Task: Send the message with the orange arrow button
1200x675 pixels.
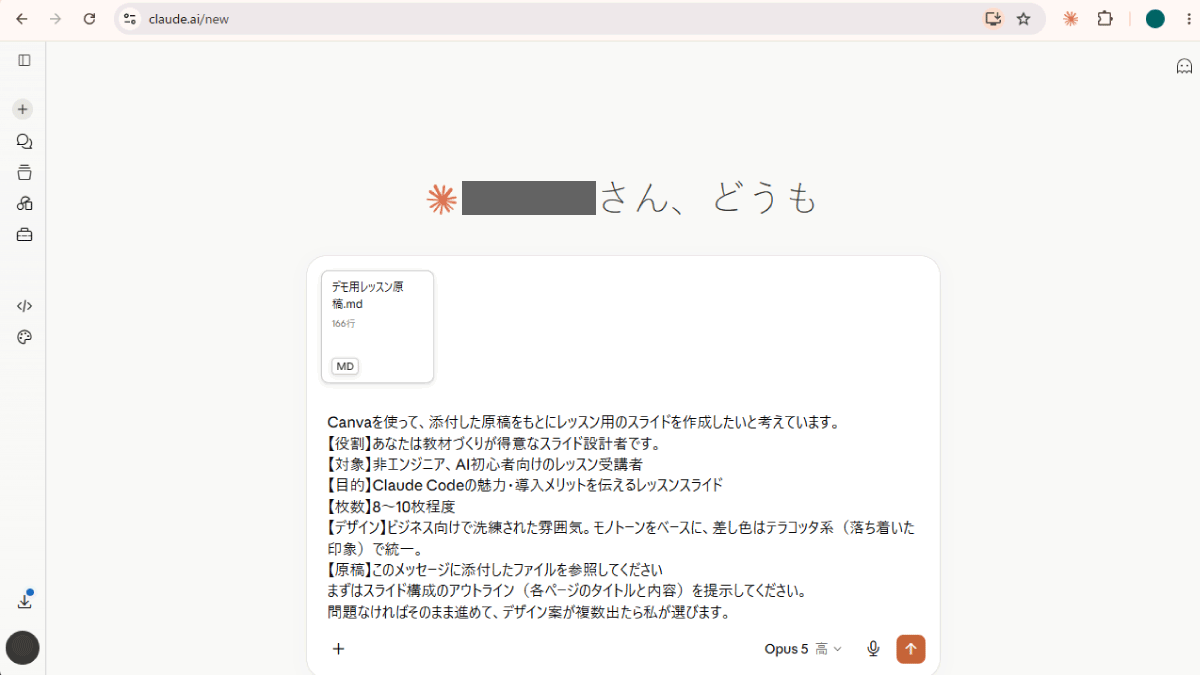Action: tap(911, 649)
